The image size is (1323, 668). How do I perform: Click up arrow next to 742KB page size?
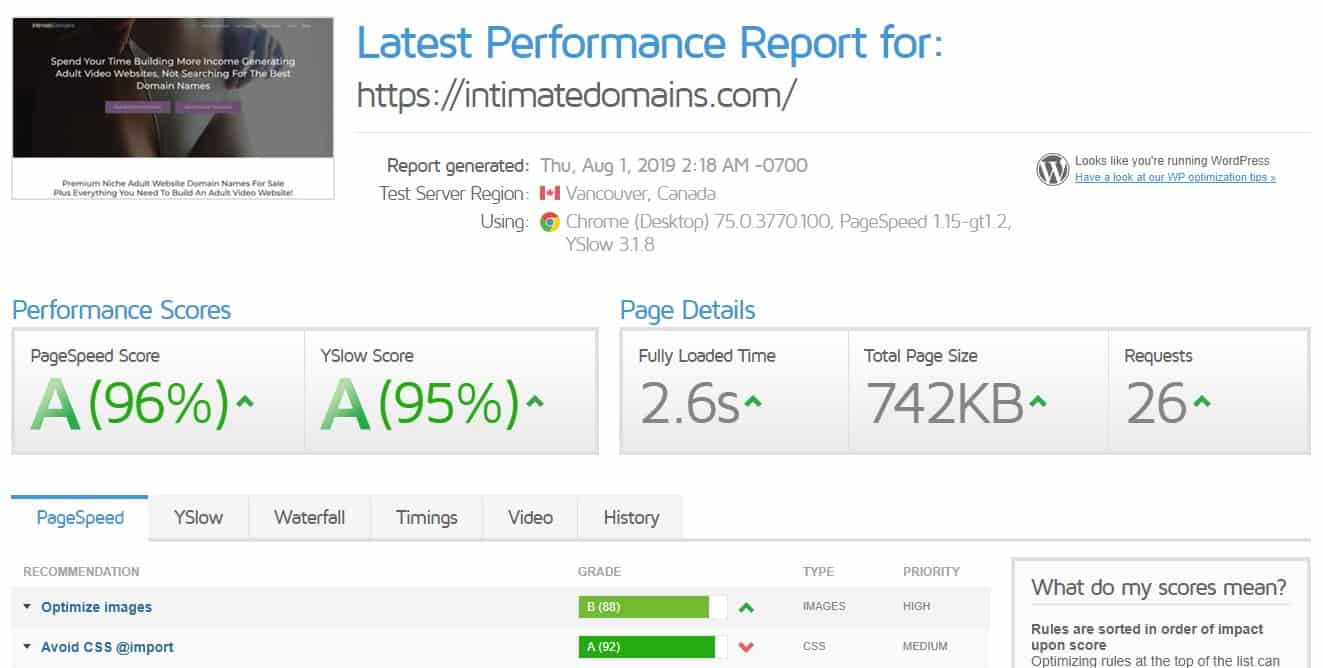coord(1037,403)
